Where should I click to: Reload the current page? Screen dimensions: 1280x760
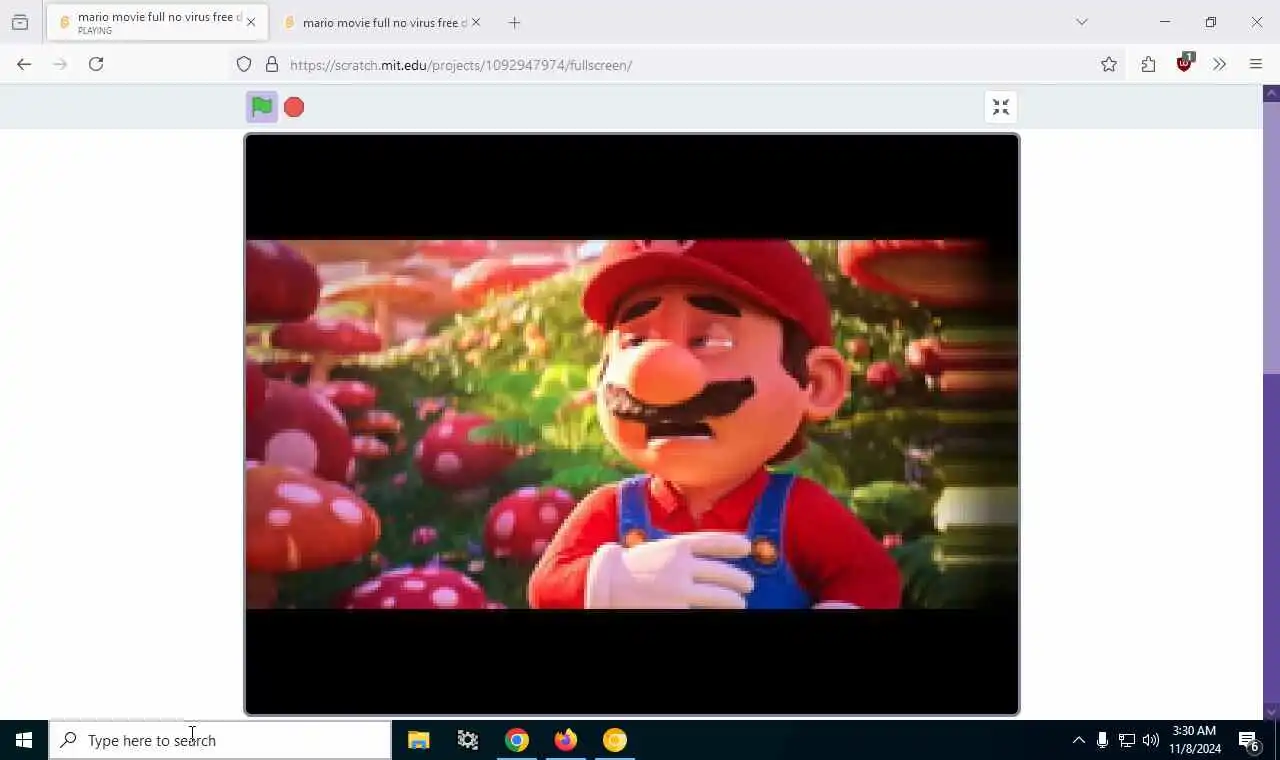coord(96,64)
